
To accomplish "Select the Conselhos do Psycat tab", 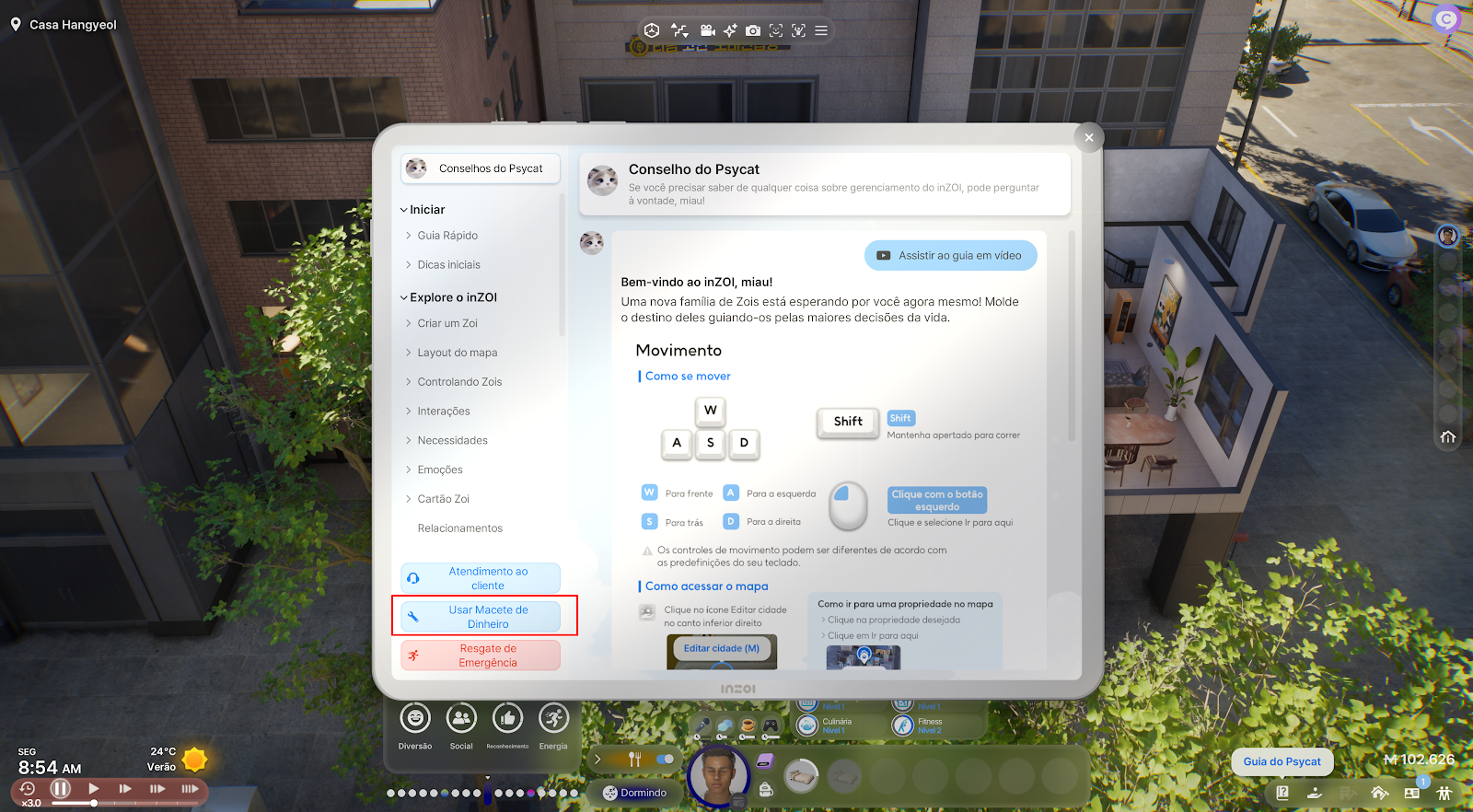I will [481, 168].
